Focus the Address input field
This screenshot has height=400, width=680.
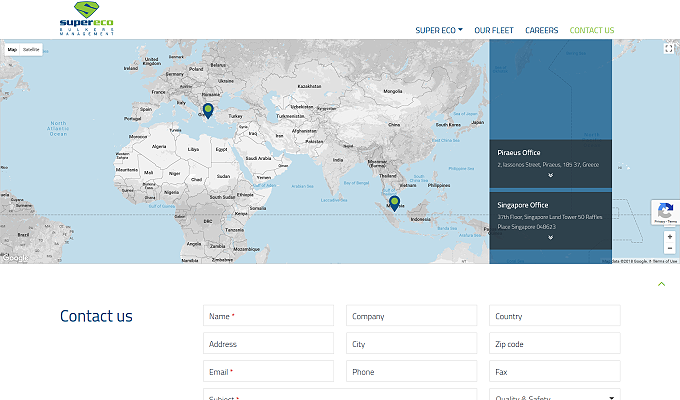click(268, 343)
